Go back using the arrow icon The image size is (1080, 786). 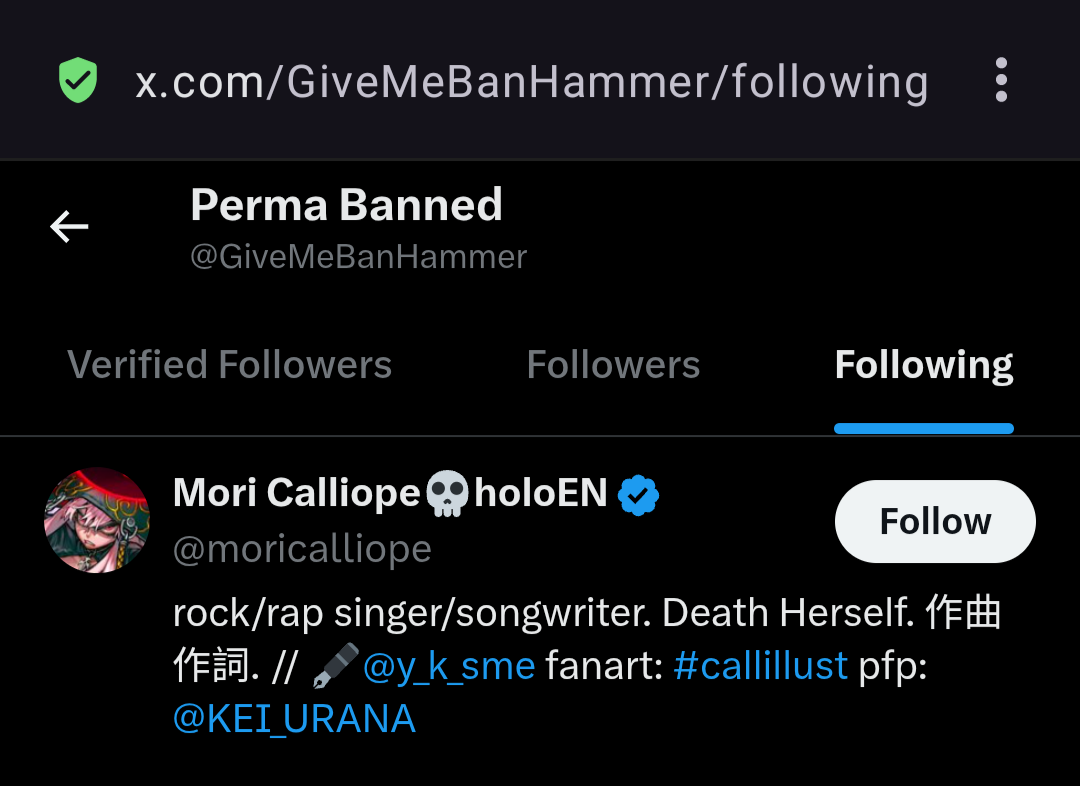pyautogui.click(x=69, y=227)
